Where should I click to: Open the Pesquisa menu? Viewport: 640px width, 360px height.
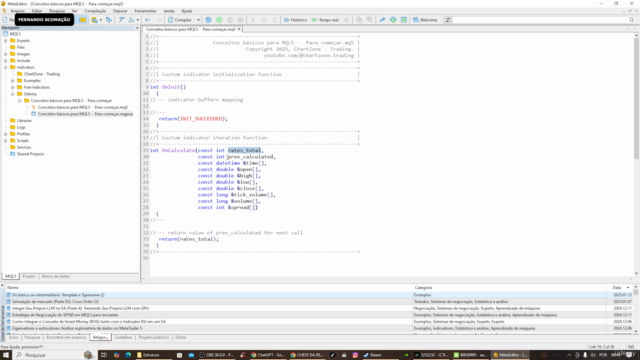click(x=57, y=11)
